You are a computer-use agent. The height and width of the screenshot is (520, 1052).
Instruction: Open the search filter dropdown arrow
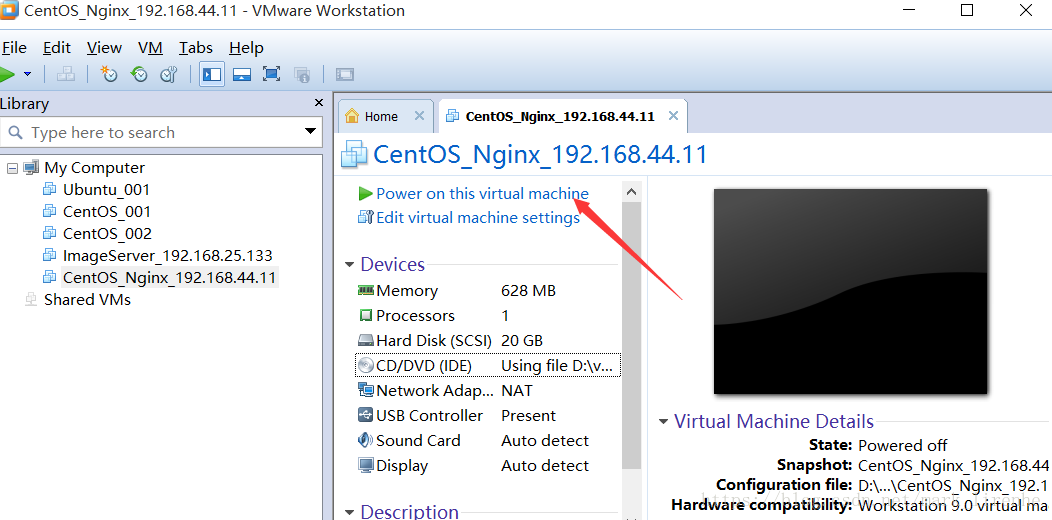tap(310, 131)
